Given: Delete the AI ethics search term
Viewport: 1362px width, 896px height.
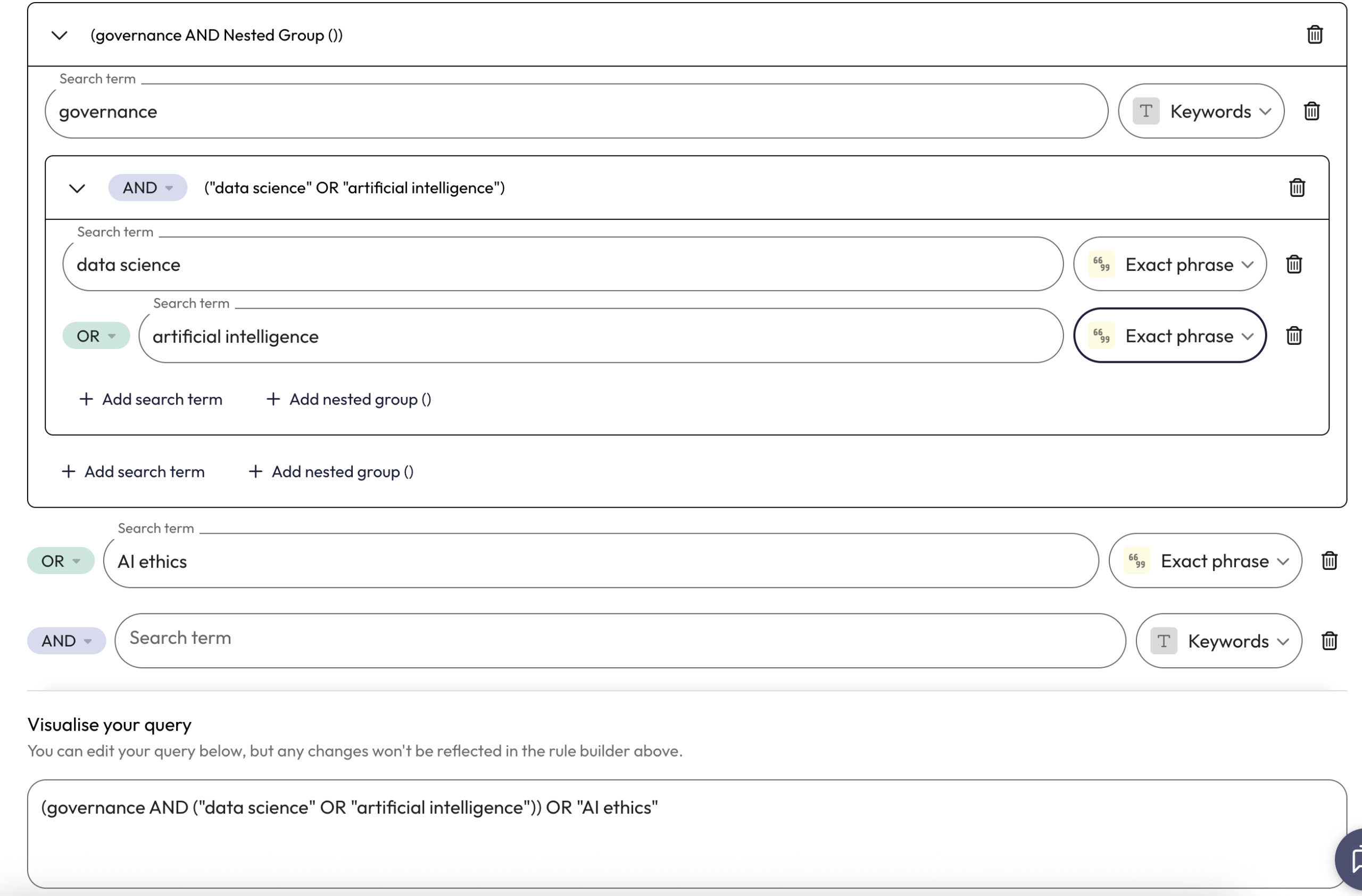Looking at the screenshot, I should pos(1329,561).
